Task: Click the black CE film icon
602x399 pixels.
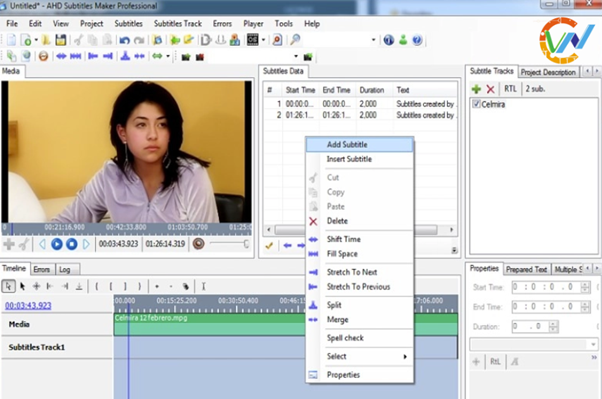Action: tap(253, 40)
